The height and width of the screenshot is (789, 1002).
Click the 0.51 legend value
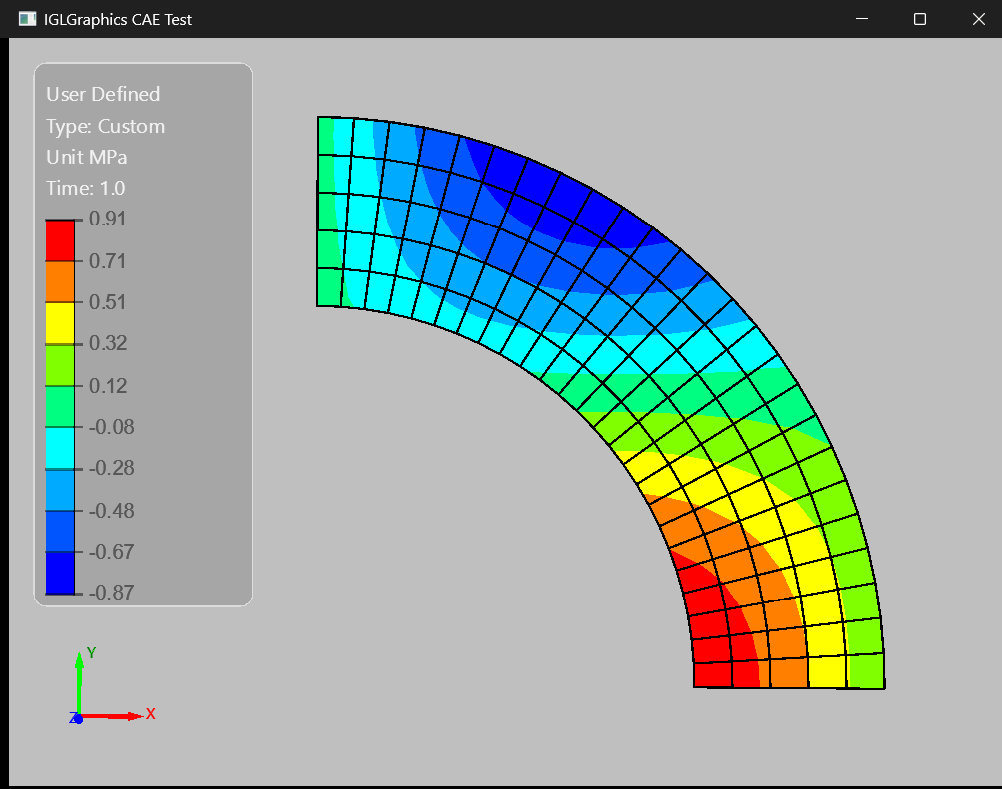tap(107, 302)
